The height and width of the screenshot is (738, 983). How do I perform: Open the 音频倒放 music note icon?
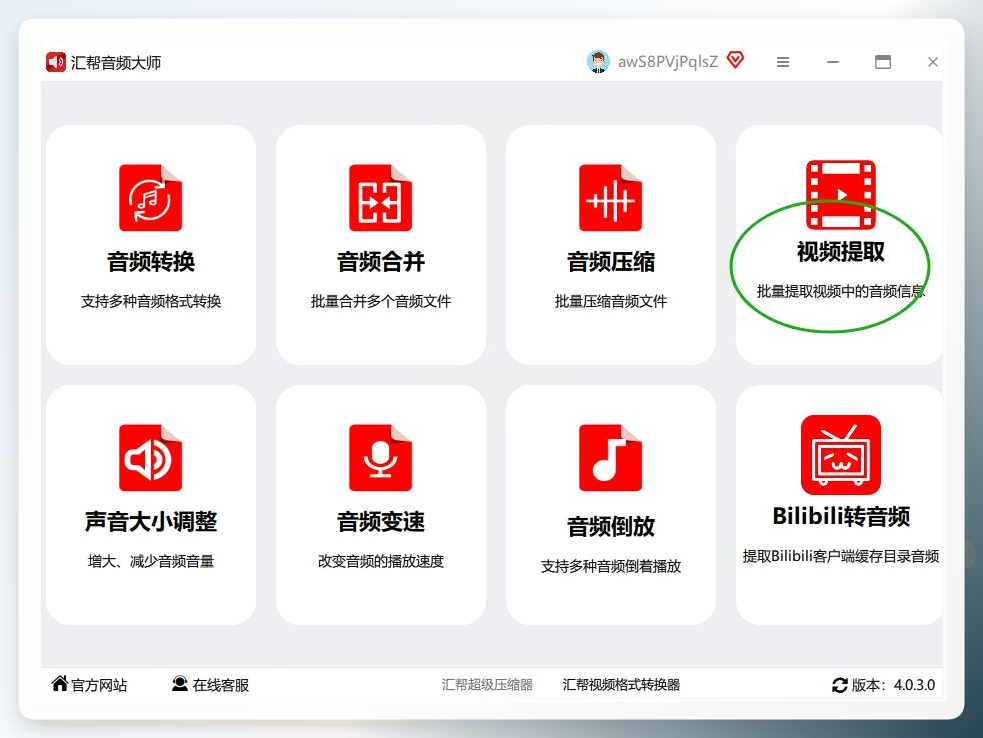pos(611,458)
